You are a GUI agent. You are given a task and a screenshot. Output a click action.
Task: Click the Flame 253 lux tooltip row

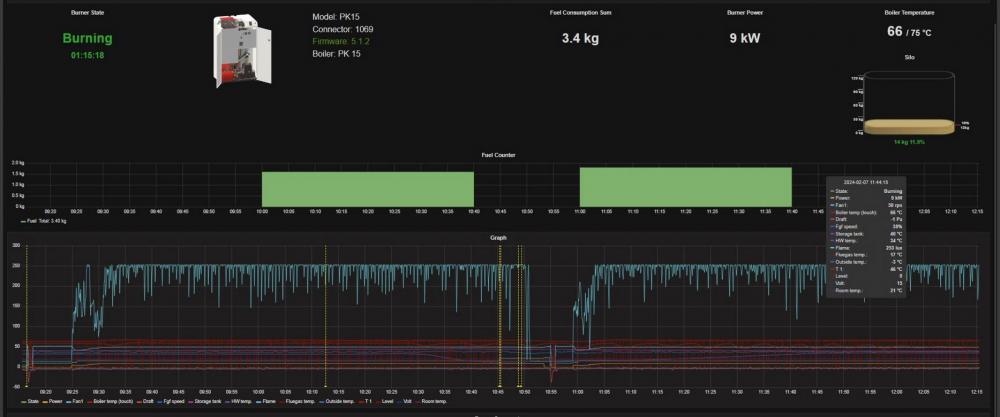click(x=866, y=247)
